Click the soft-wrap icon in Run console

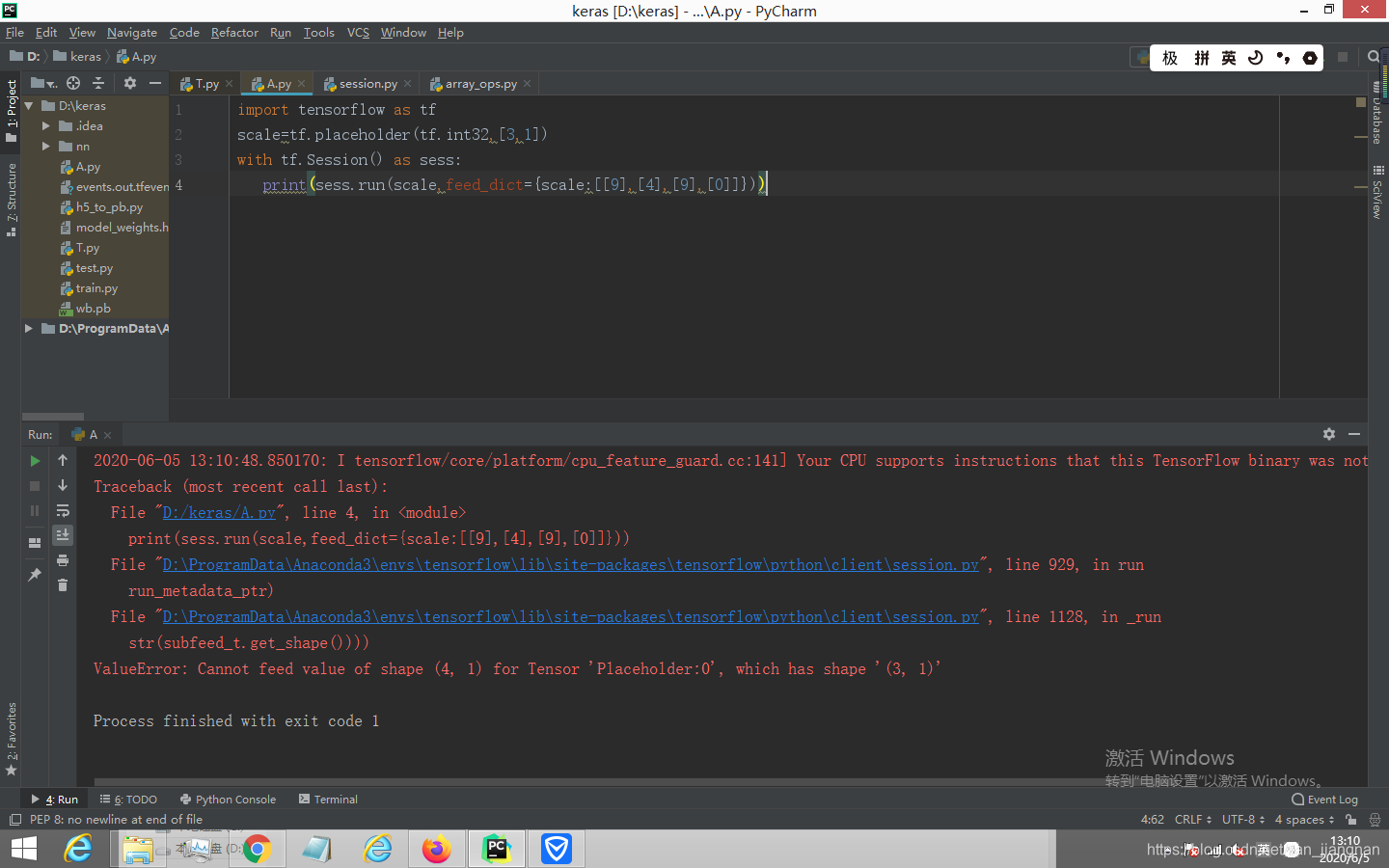[63, 511]
